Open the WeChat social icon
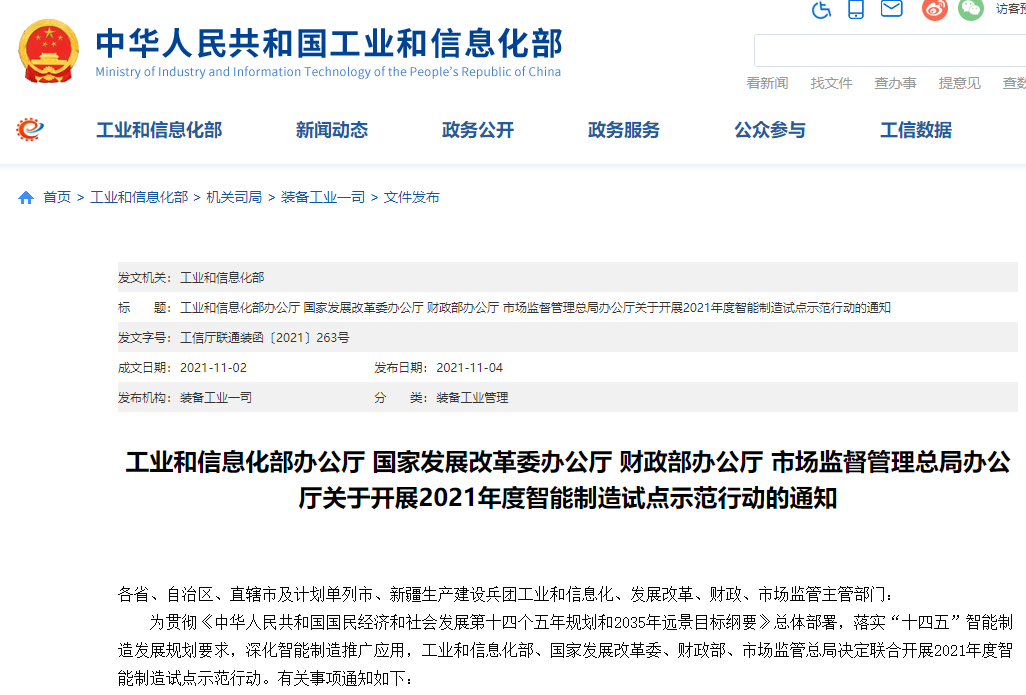 [970, 10]
